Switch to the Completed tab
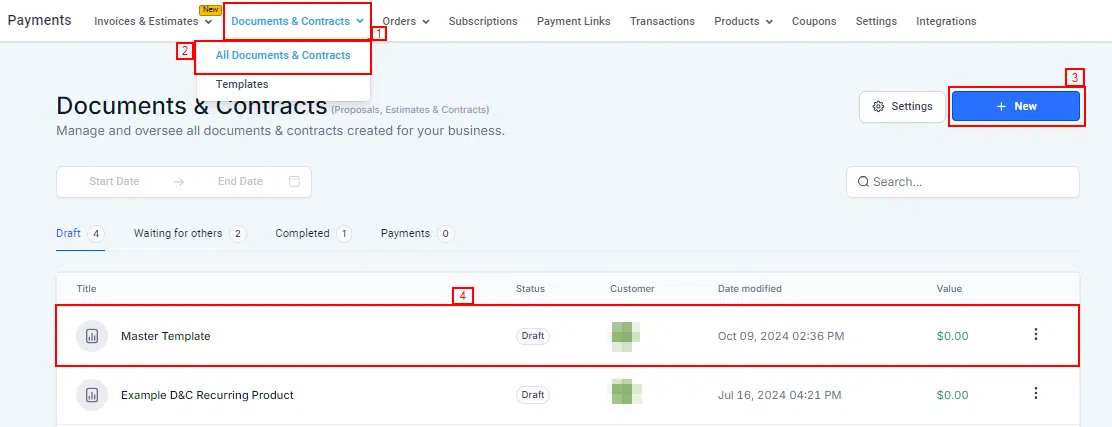Viewport: 1112px width, 427px height. (313, 233)
